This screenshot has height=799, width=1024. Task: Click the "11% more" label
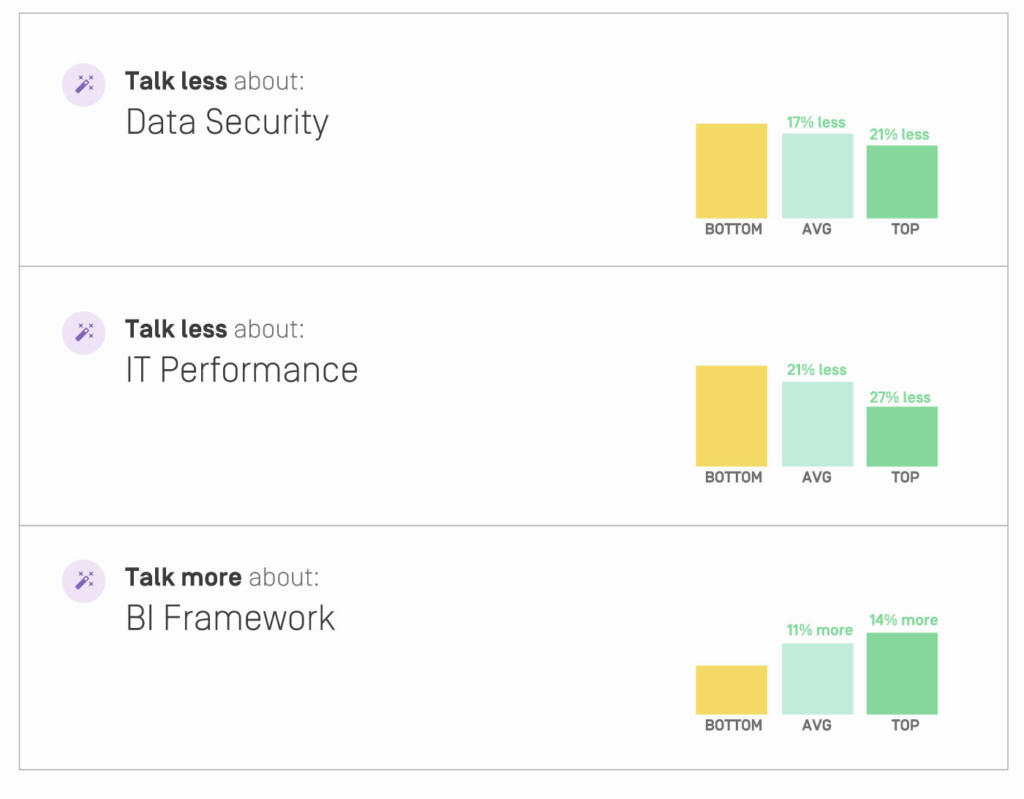point(819,630)
